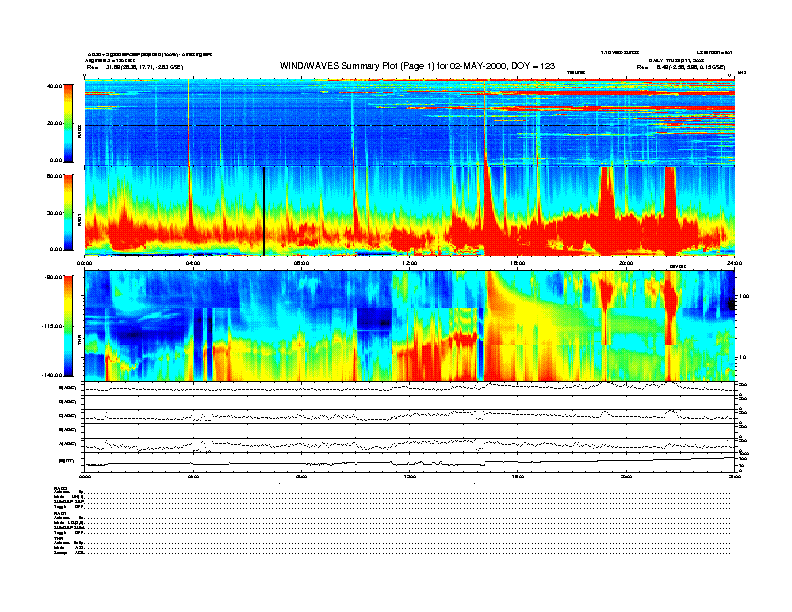The width and height of the screenshot is (792, 612).
Task: Click the -140.00 label on TNR color scale
Action: (x=53, y=375)
